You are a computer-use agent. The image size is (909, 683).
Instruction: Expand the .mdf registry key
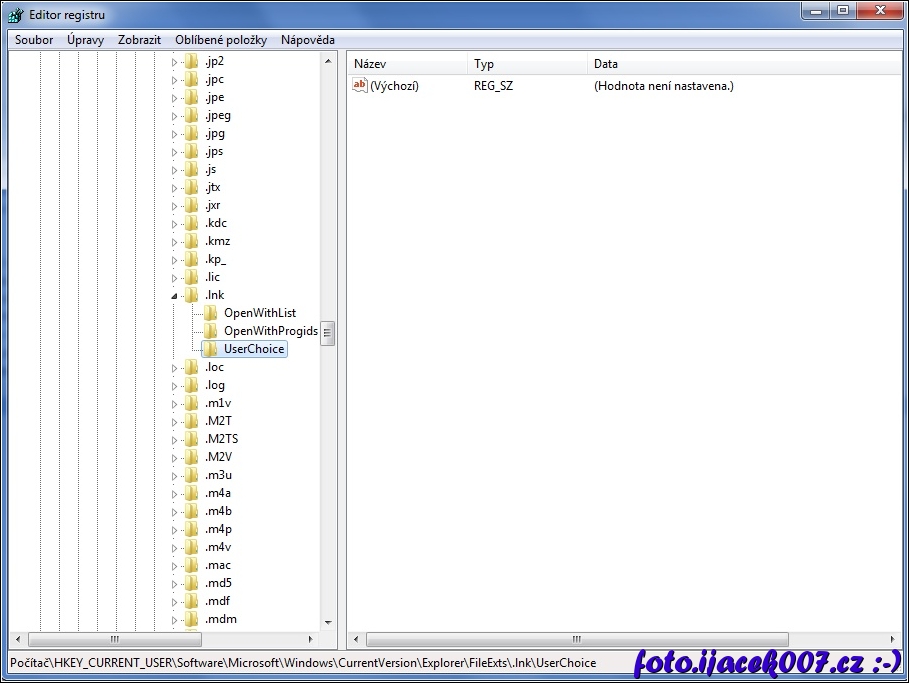174,601
